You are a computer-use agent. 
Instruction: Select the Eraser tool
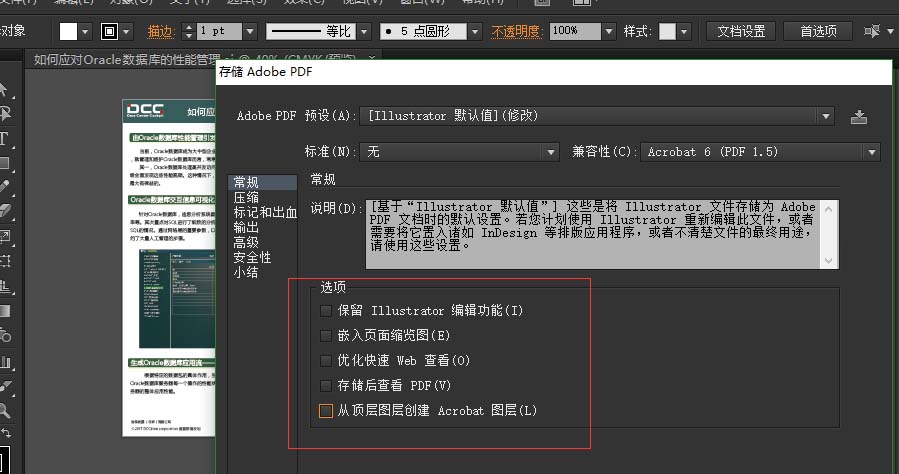5,211
